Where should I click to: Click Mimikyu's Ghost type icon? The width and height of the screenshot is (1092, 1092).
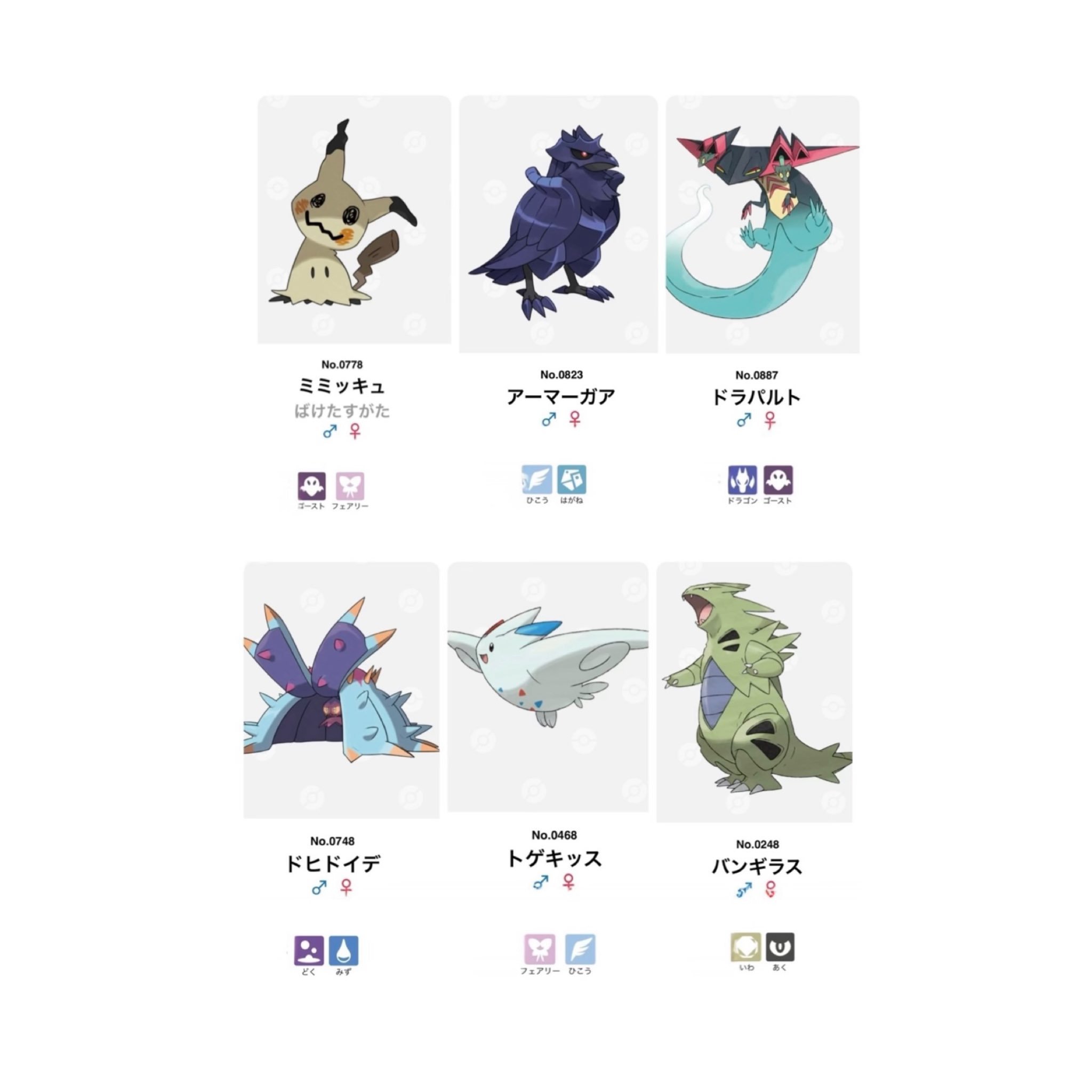tap(311, 486)
